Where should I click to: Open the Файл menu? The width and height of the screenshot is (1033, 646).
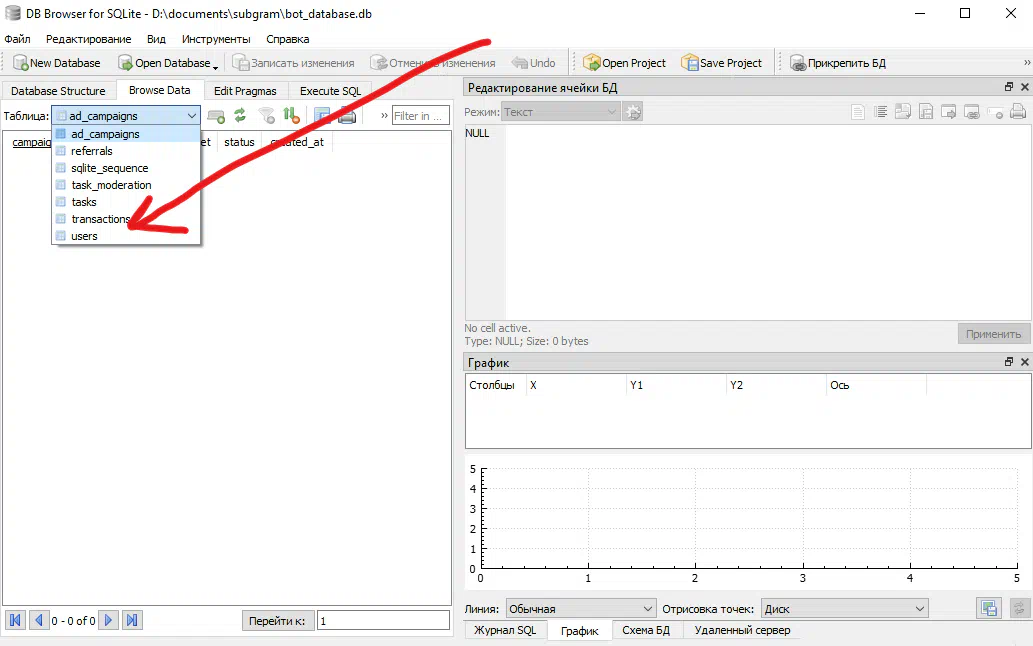(17, 39)
